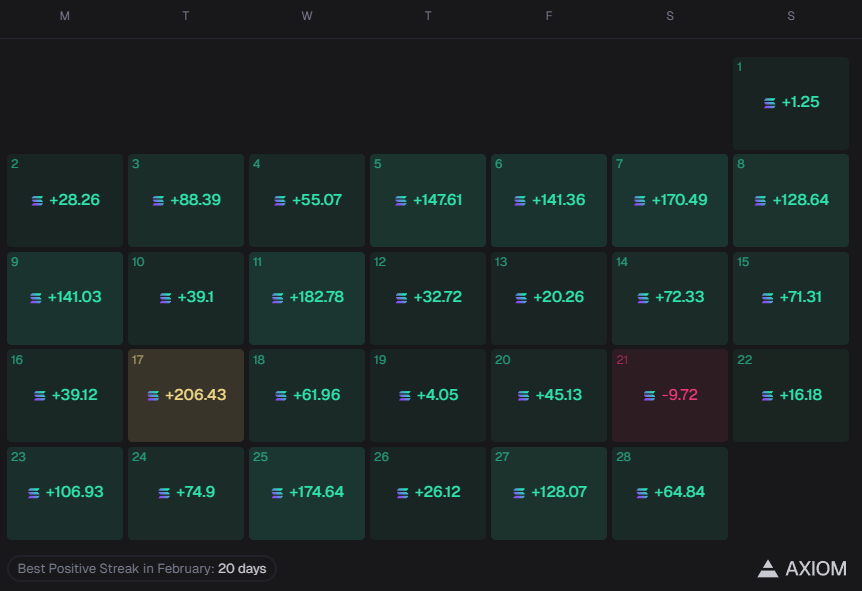Click the Solana icon next to +141.36
862x591 pixels.
coord(520,201)
